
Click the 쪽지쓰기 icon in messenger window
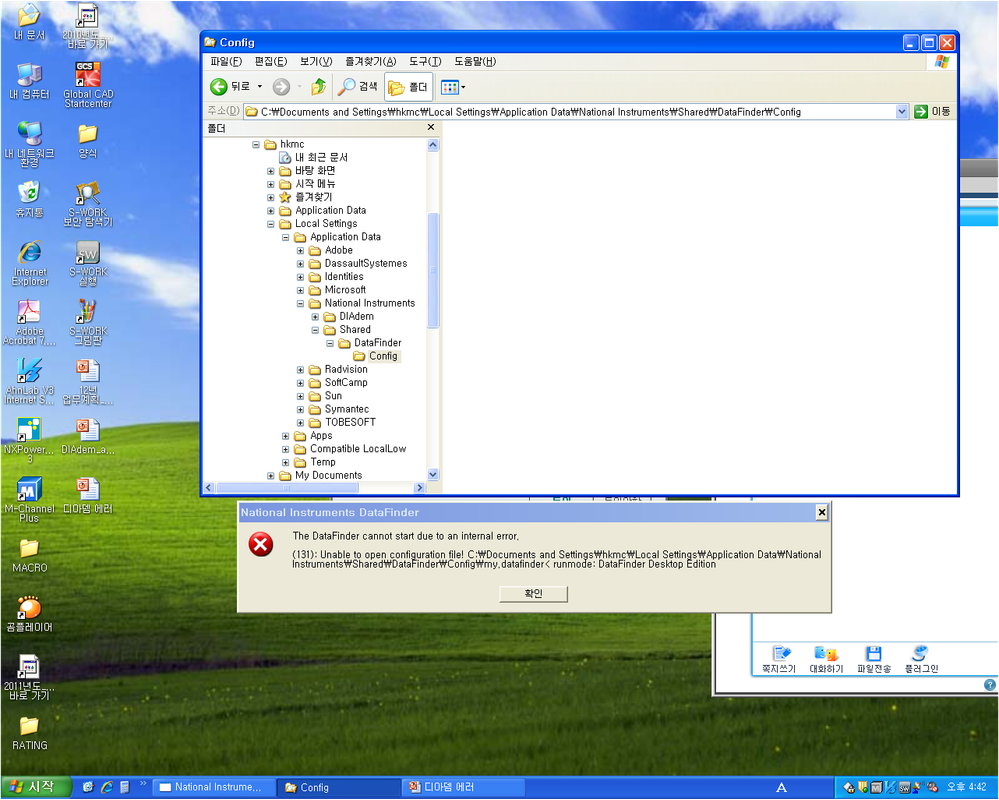tap(779, 659)
